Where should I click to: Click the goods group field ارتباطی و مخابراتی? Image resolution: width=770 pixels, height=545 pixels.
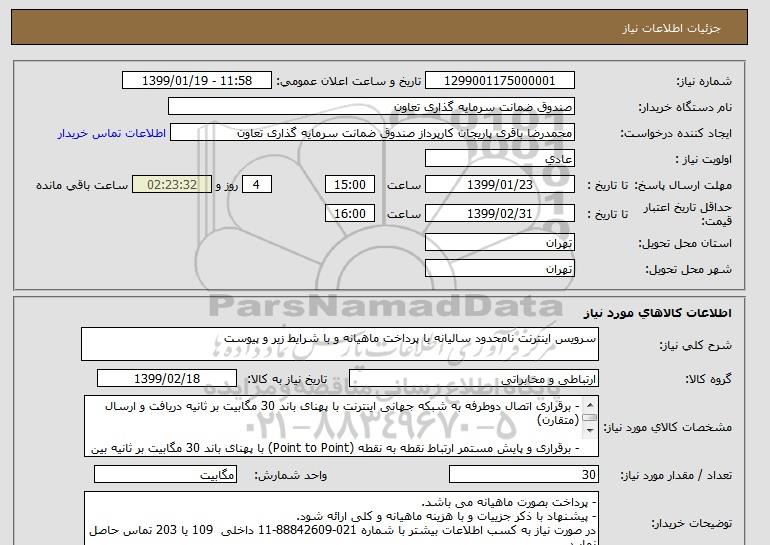(x=473, y=379)
